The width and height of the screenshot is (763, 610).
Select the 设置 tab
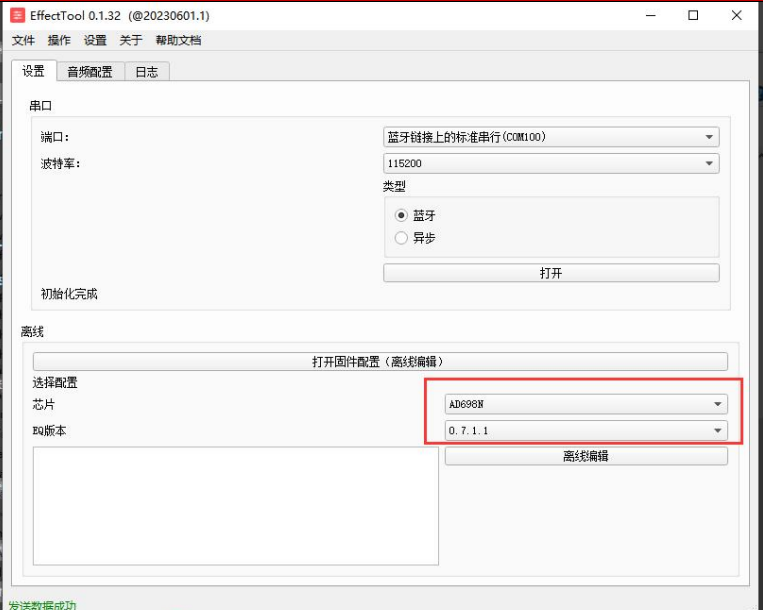point(34,71)
